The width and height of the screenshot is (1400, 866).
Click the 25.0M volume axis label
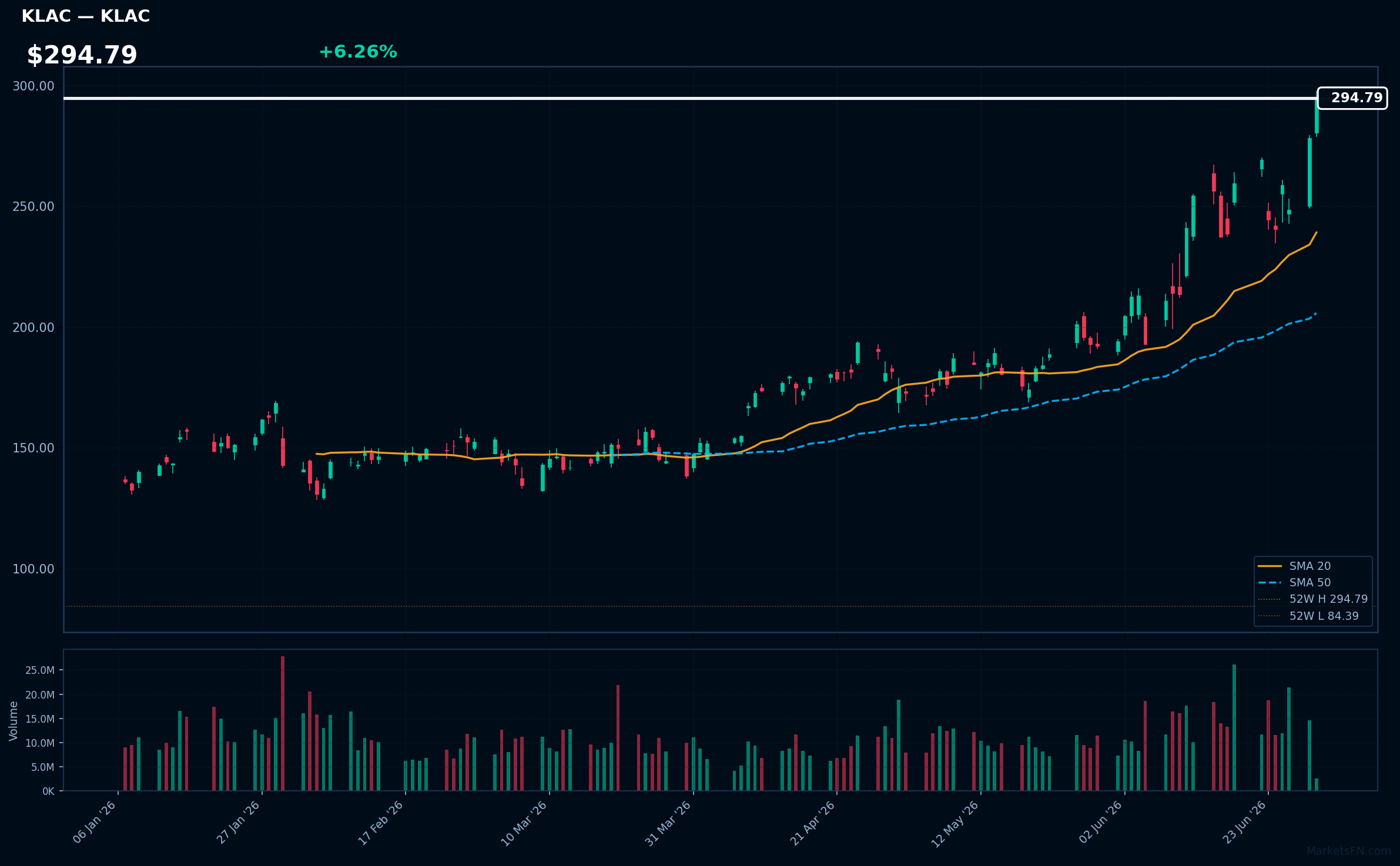pos(40,670)
